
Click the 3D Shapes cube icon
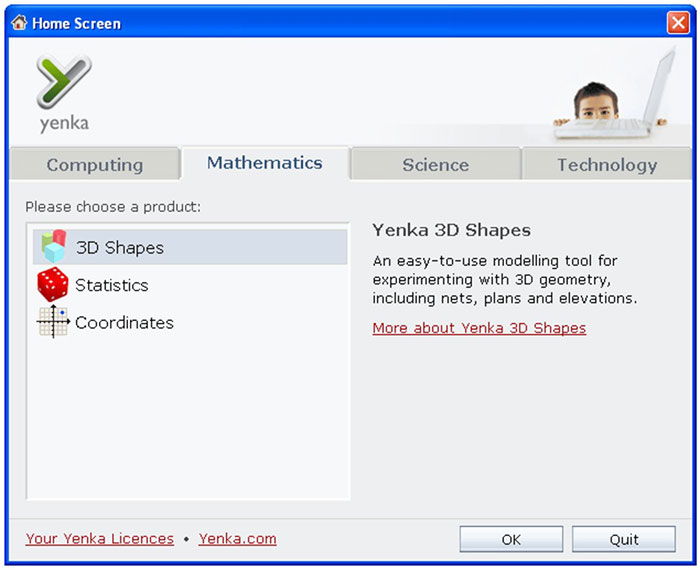coord(53,247)
